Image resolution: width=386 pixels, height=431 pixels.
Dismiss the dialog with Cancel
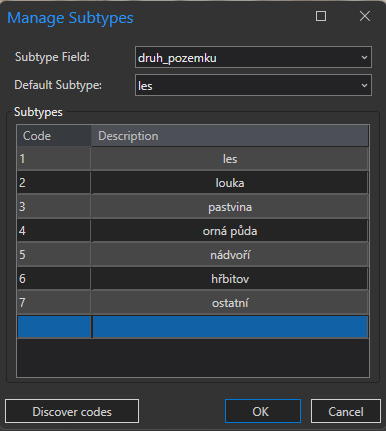(346, 411)
